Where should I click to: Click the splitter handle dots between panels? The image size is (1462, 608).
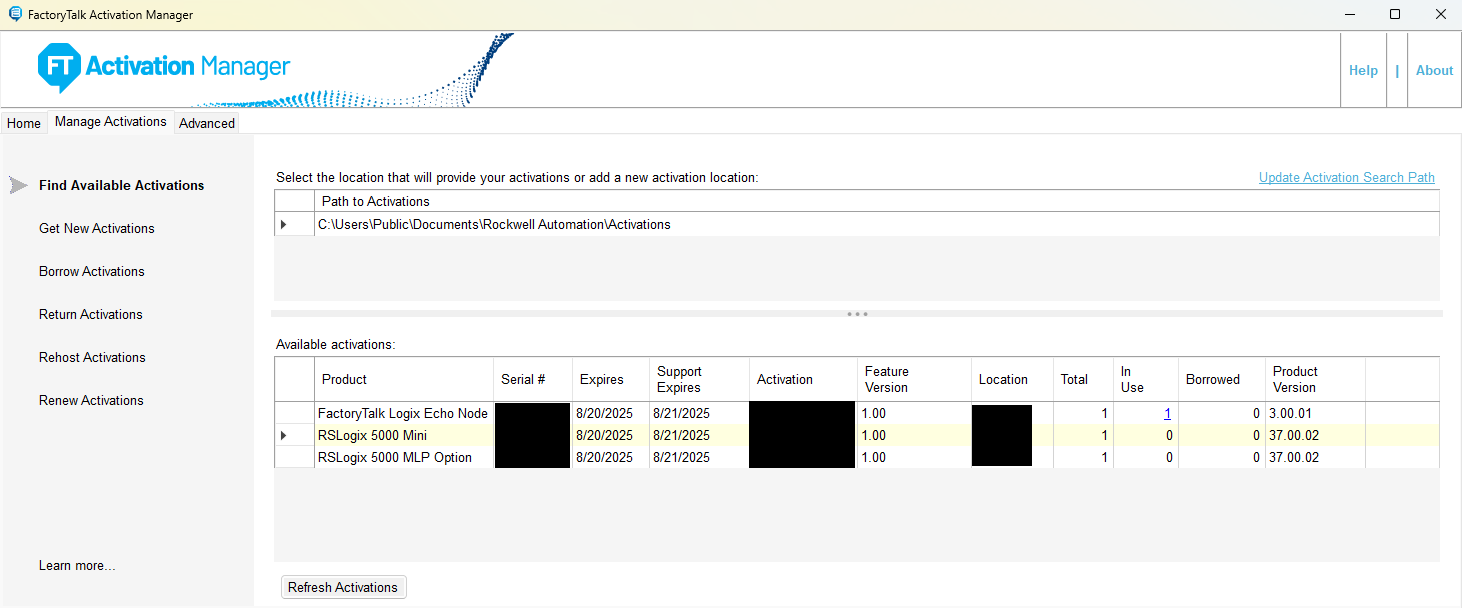click(x=857, y=314)
